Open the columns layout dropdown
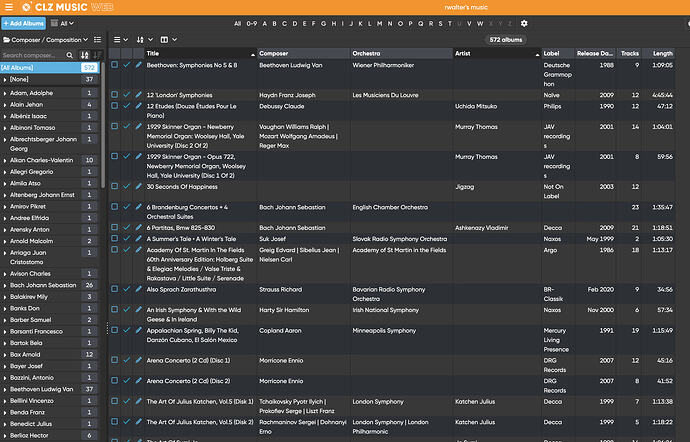 [169, 40]
